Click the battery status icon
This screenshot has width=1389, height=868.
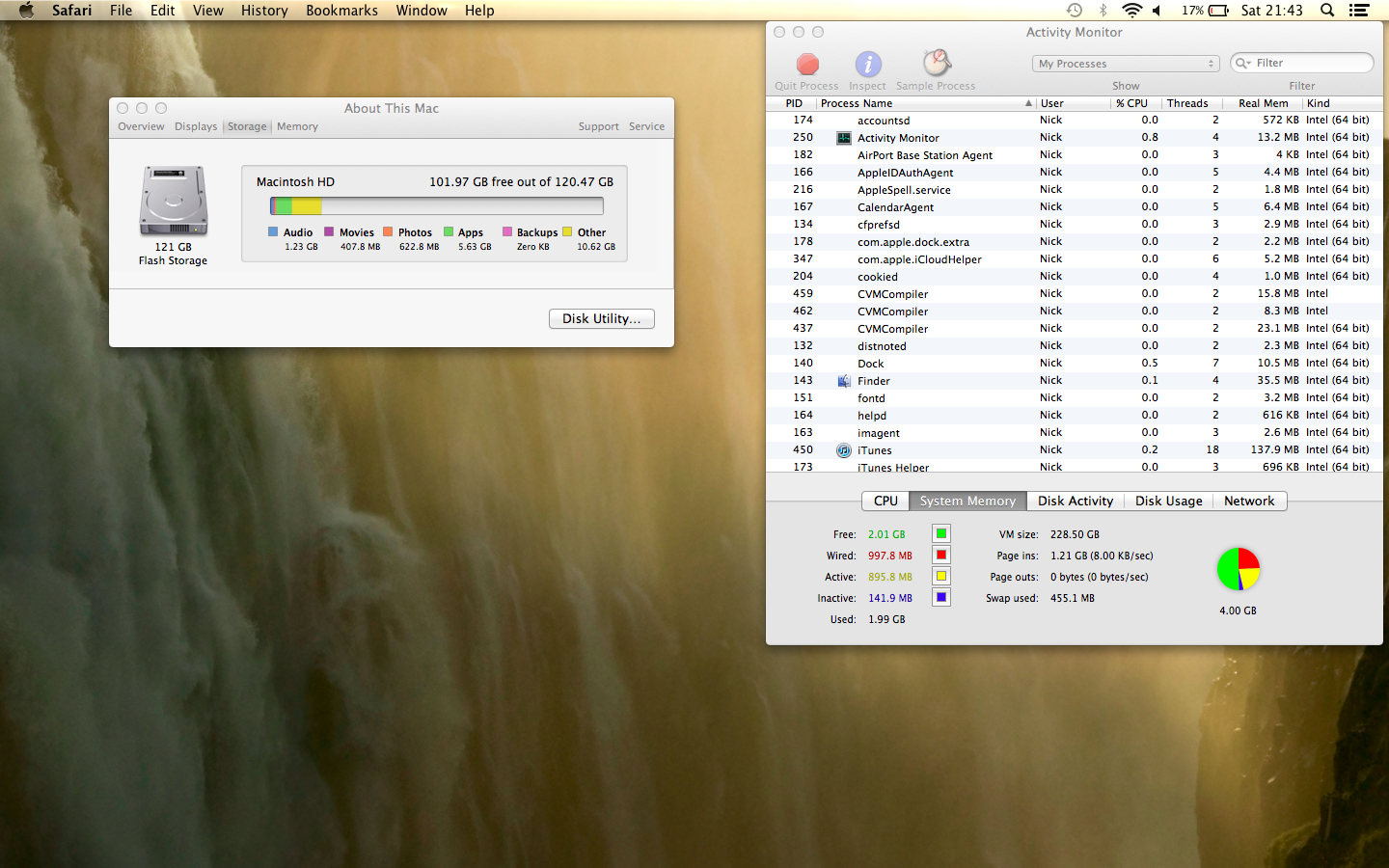pyautogui.click(x=1218, y=10)
